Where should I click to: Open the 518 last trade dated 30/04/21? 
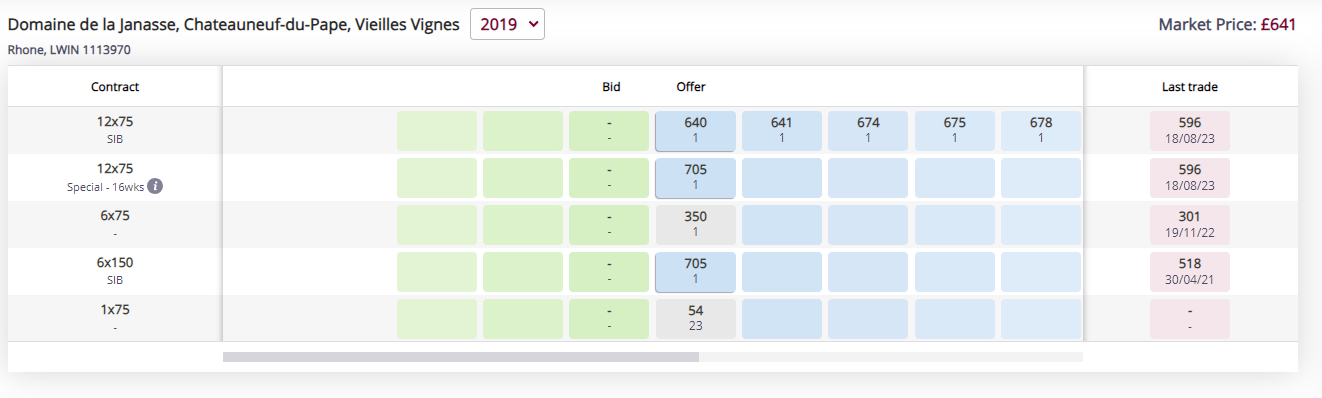(x=1190, y=272)
